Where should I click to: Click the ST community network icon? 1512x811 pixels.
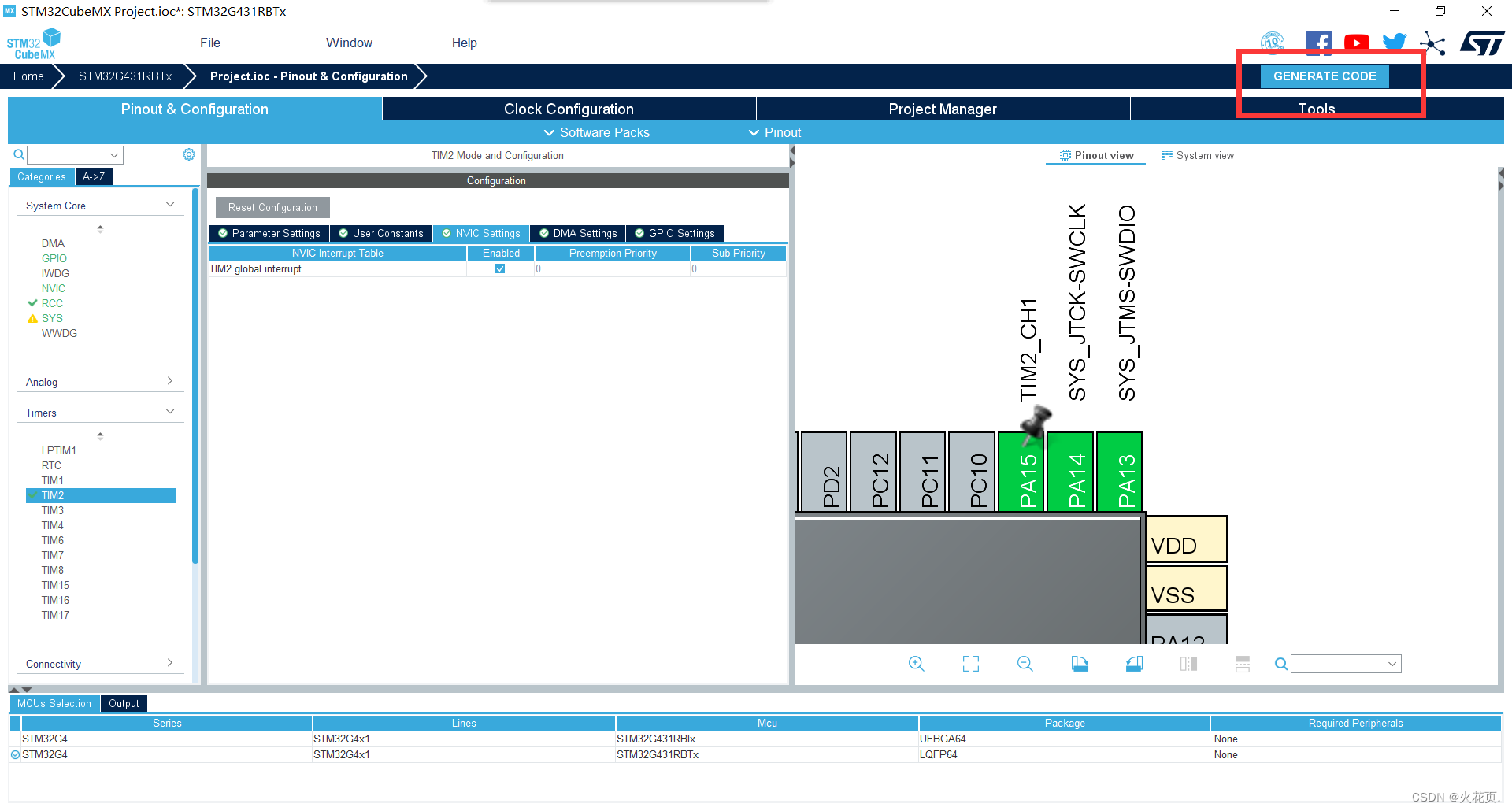coord(1432,43)
